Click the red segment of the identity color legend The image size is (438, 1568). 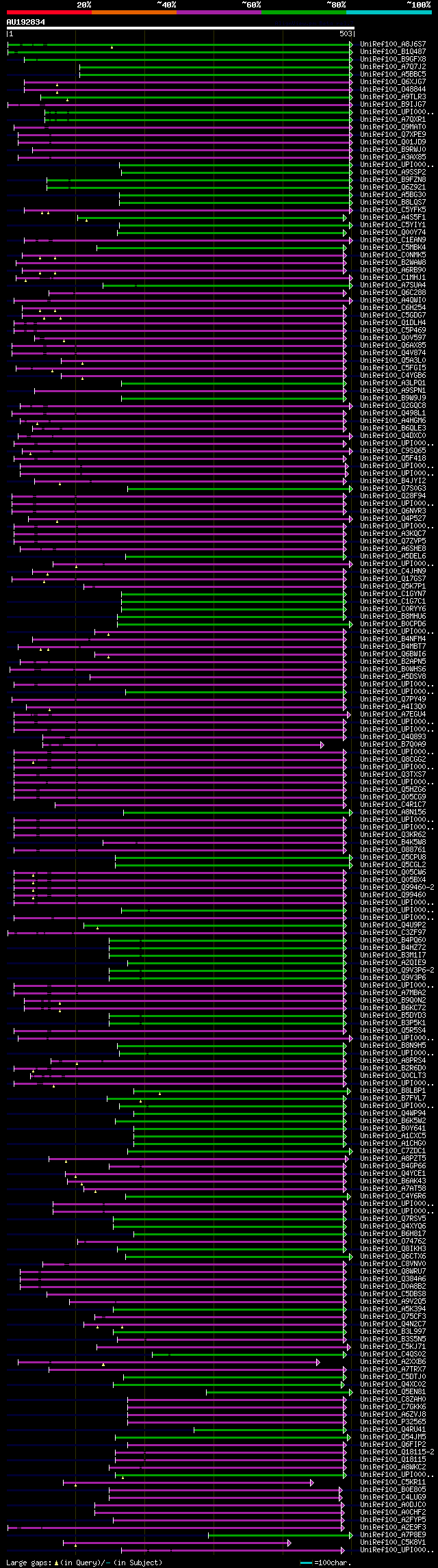tap(49, 12)
